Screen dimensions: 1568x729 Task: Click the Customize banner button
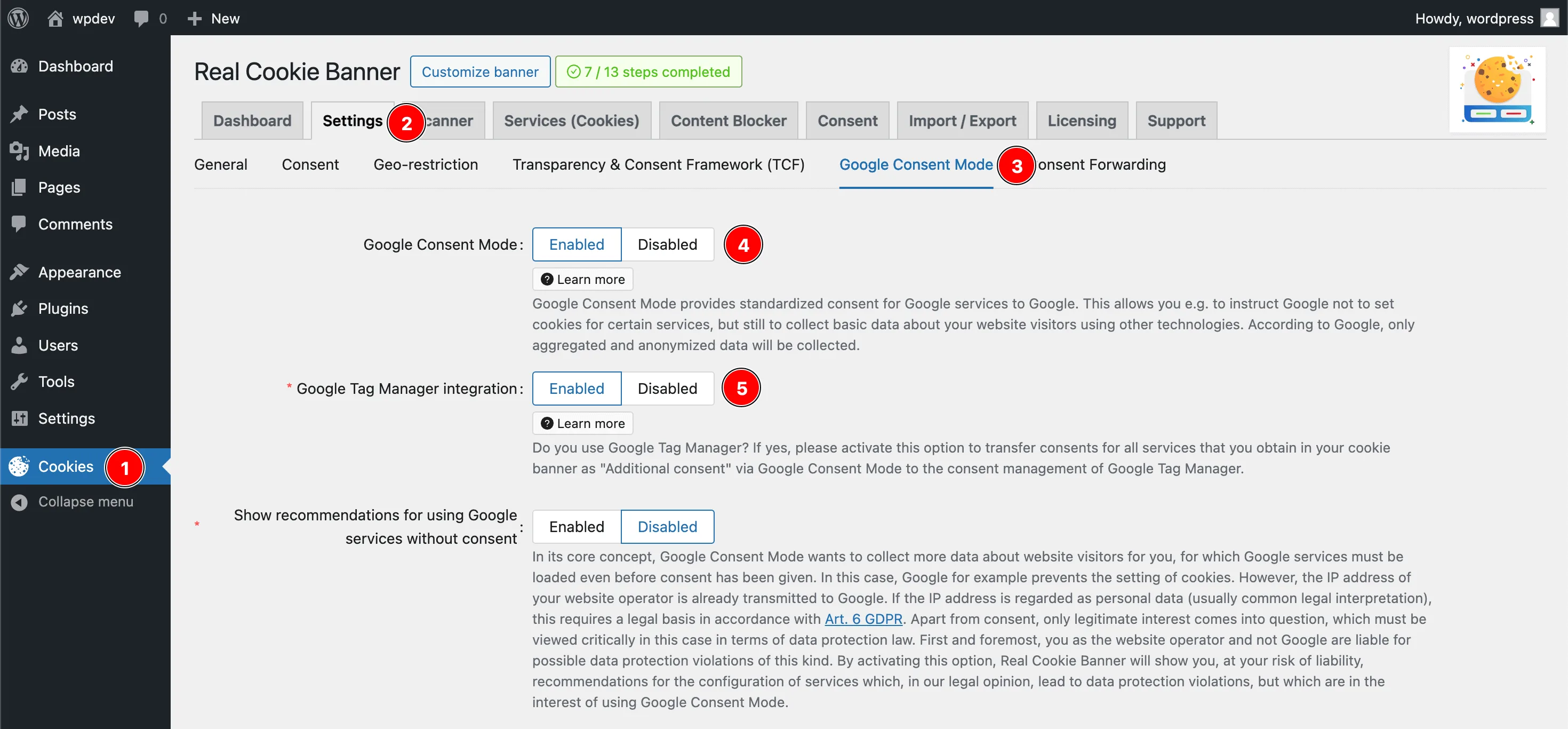click(x=479, y=72)
